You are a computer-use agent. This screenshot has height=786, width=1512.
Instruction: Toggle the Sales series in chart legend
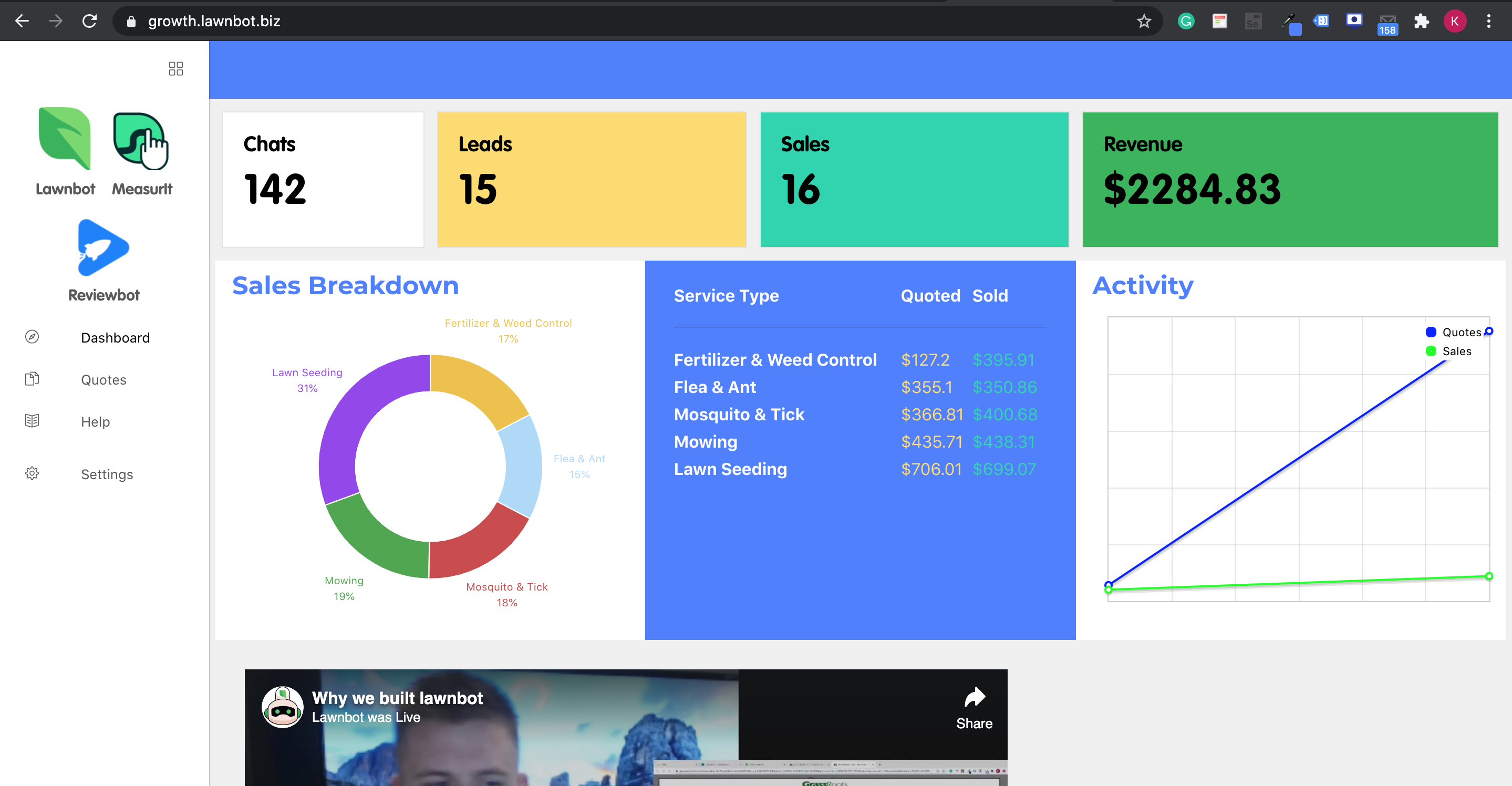coord(1448,351)
